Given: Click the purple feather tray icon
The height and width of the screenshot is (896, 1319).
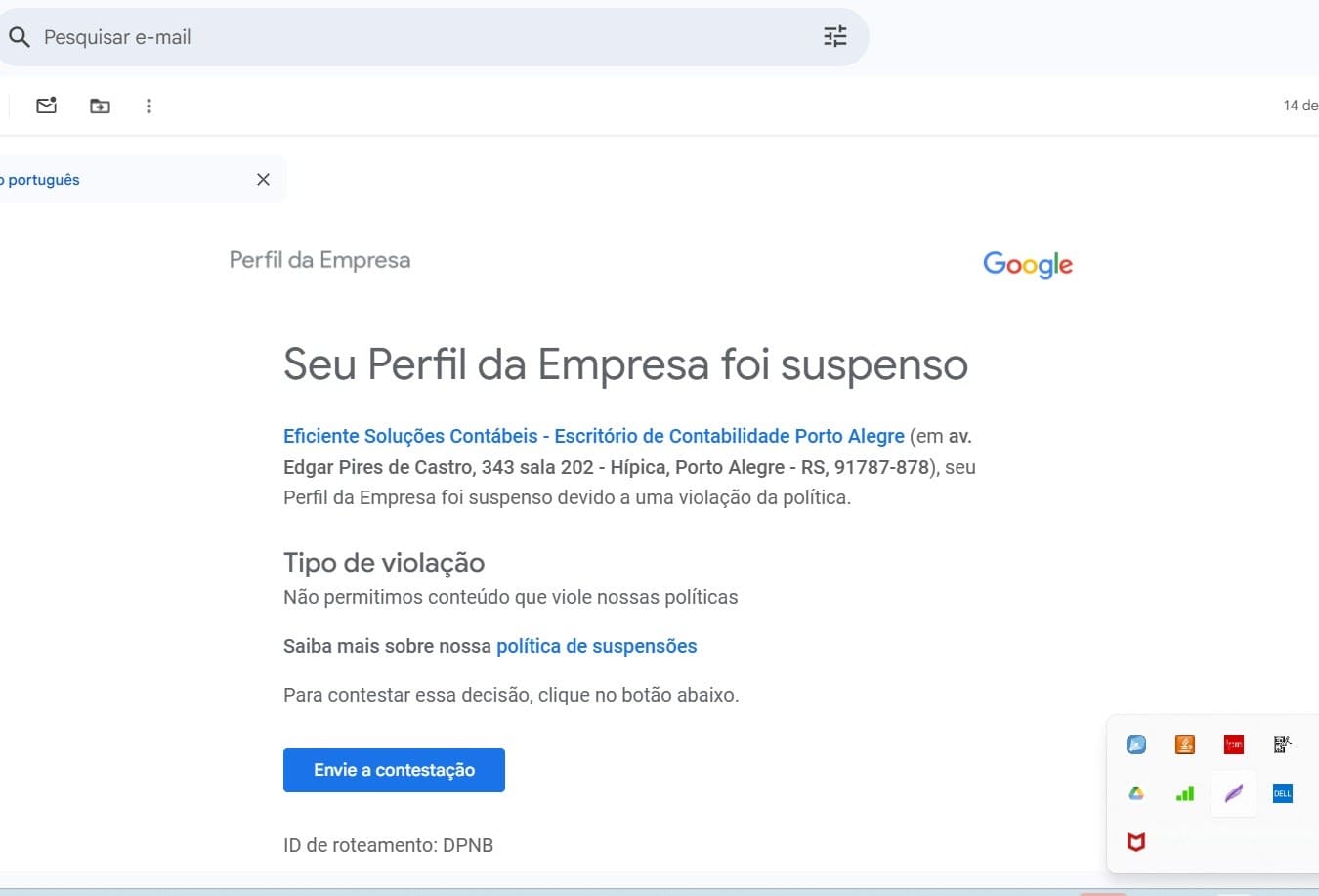Looking at the screenshot, I should [x=1234, y=793].
